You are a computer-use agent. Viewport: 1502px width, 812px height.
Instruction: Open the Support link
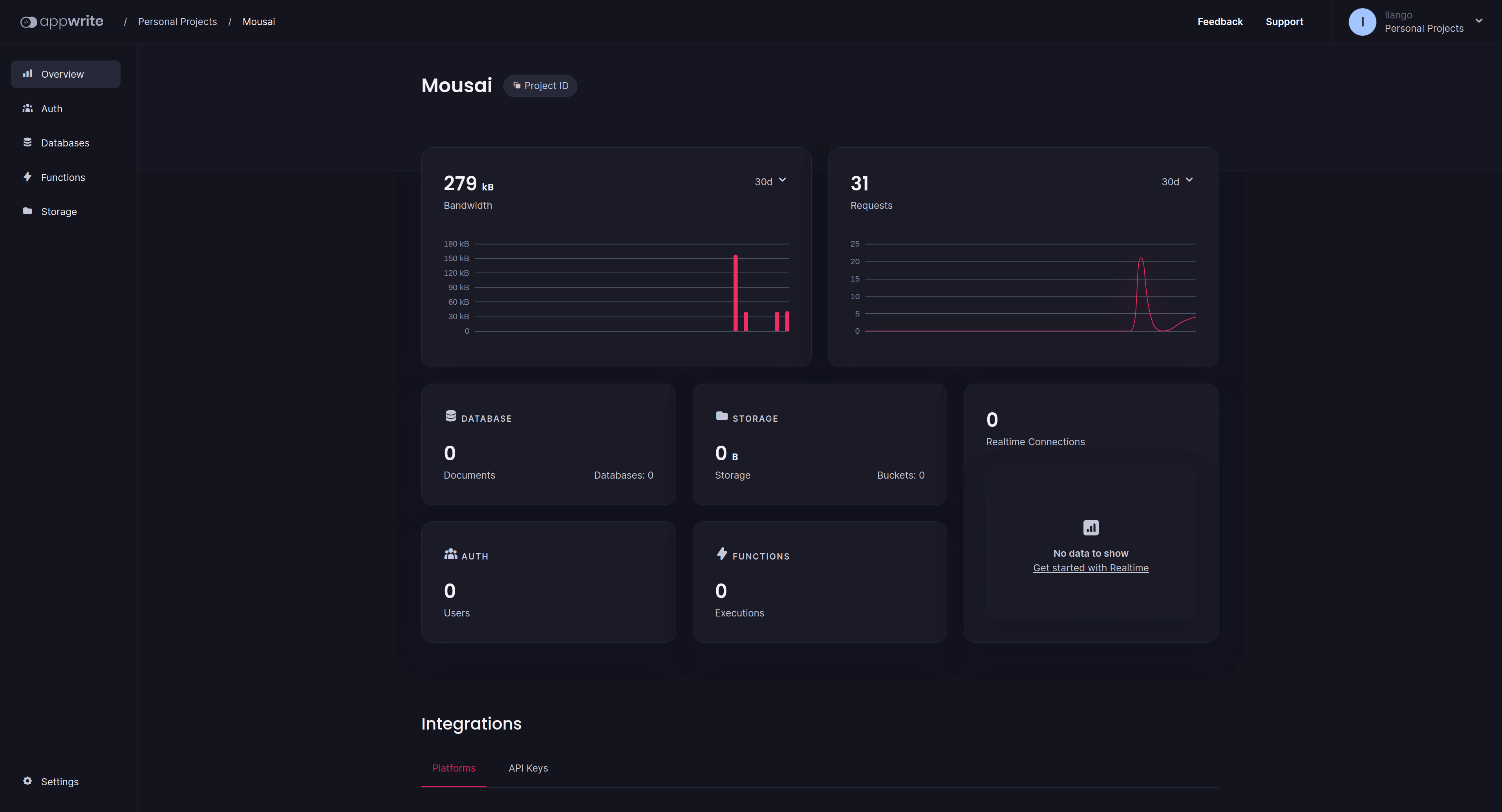[1284, 22]
